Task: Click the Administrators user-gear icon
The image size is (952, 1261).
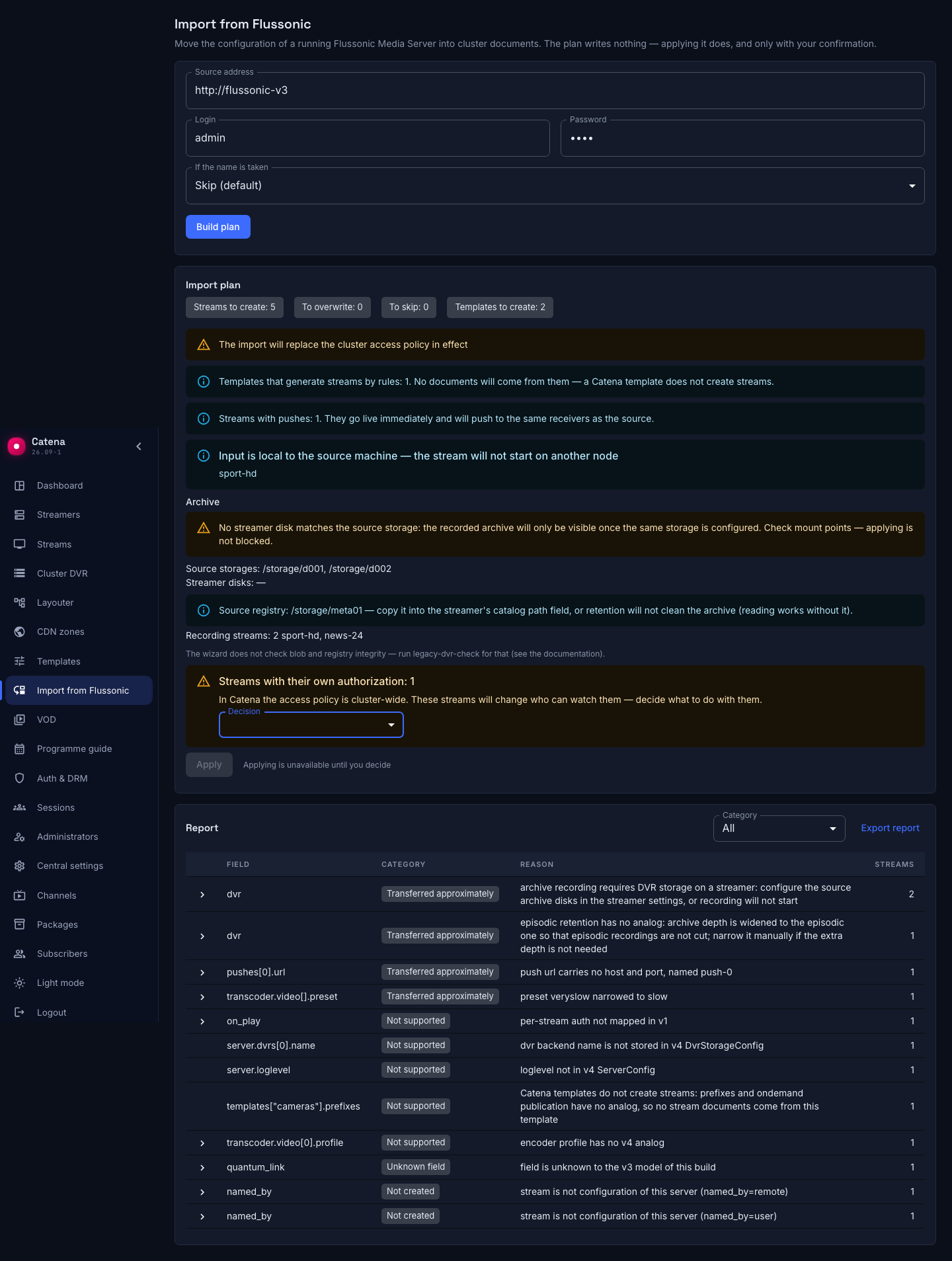Action: (x=20, y=836)
